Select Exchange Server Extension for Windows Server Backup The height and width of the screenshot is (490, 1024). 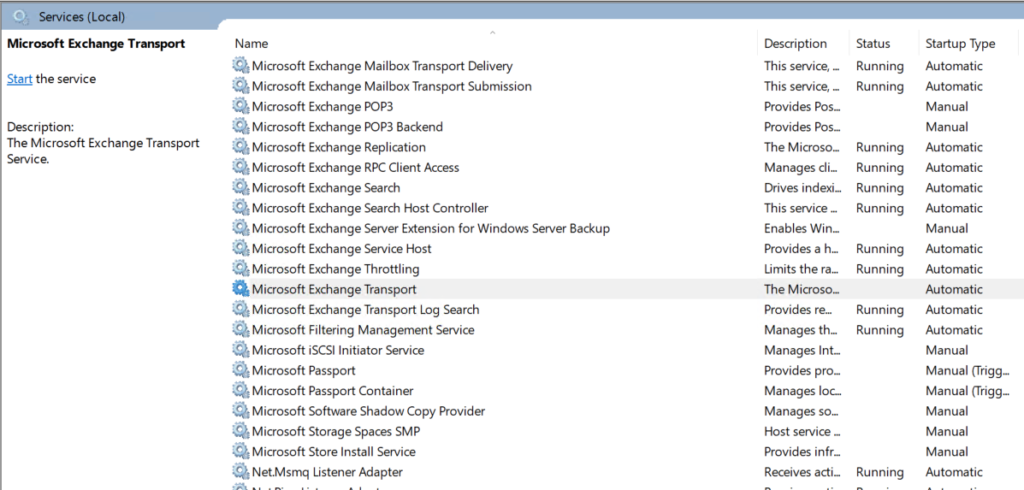tap(431, 228)
